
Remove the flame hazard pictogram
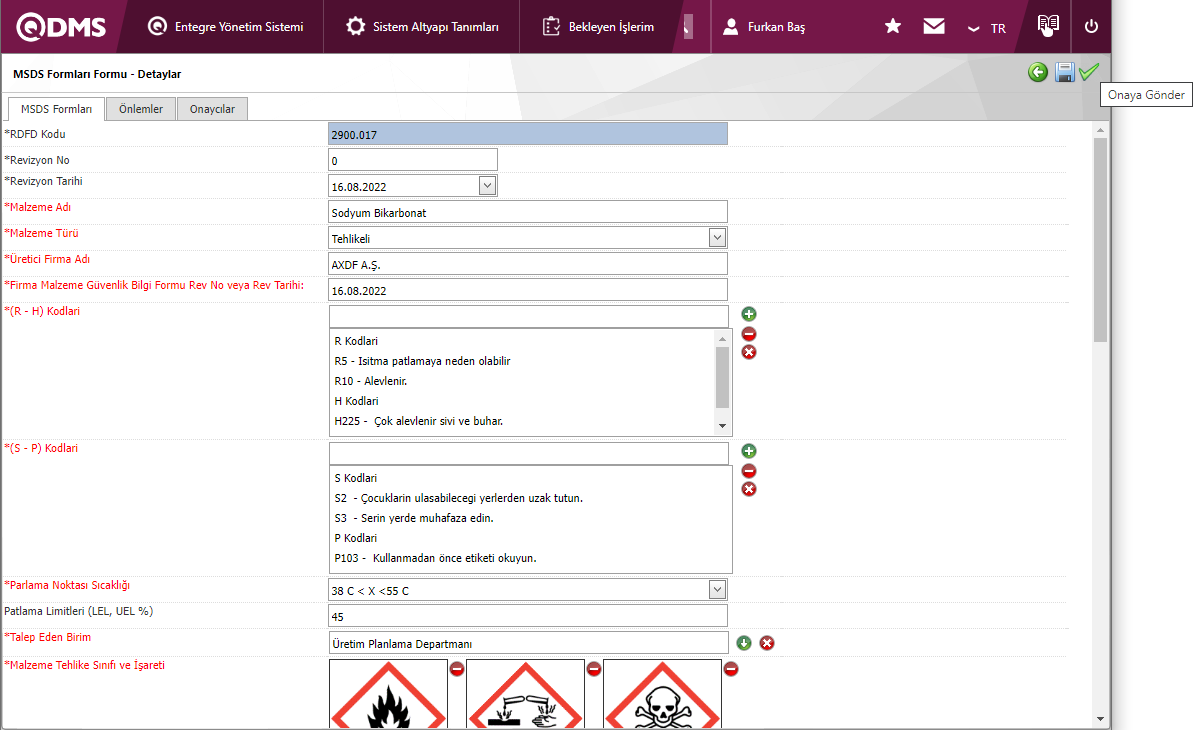pos(457,669)
